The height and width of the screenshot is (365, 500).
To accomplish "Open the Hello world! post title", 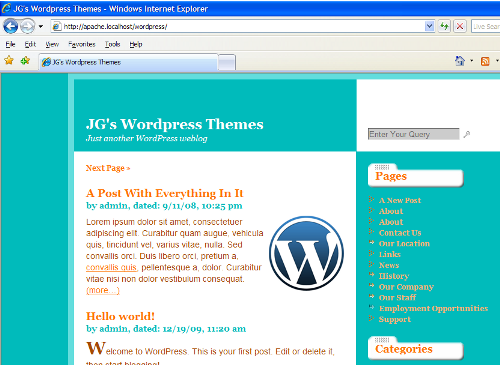I will click(x=120, y=316).
